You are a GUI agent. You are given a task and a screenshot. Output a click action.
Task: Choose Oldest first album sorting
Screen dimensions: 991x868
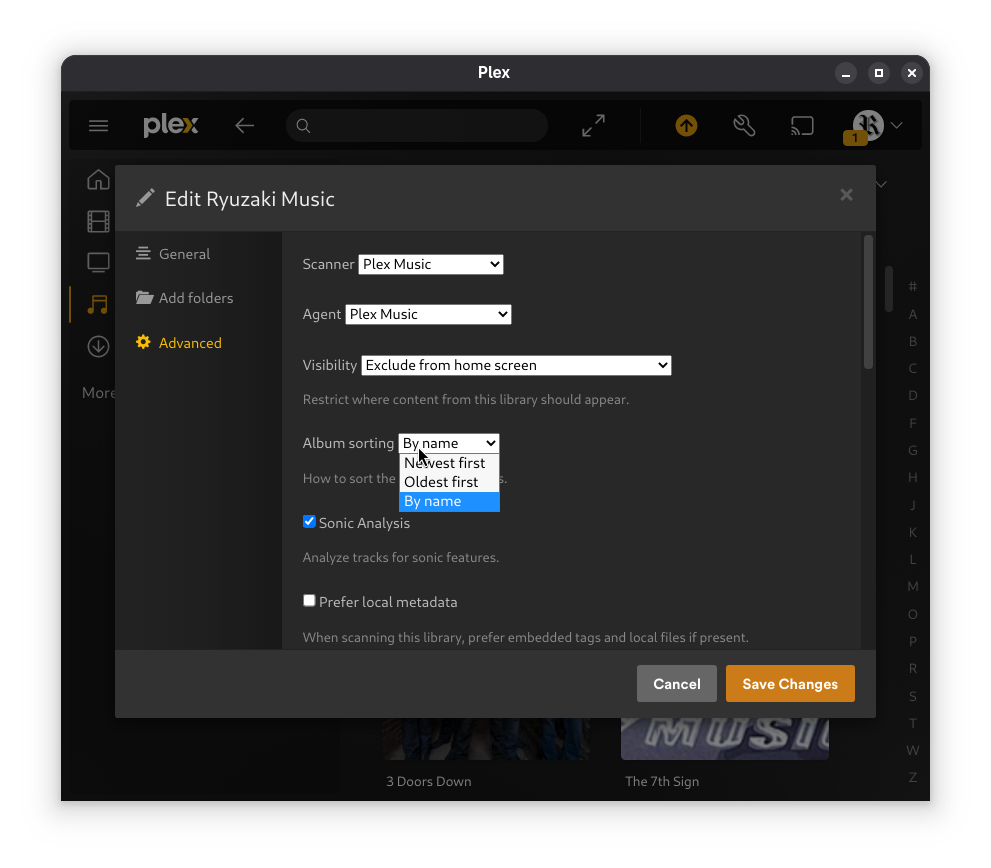coord(449,482)
